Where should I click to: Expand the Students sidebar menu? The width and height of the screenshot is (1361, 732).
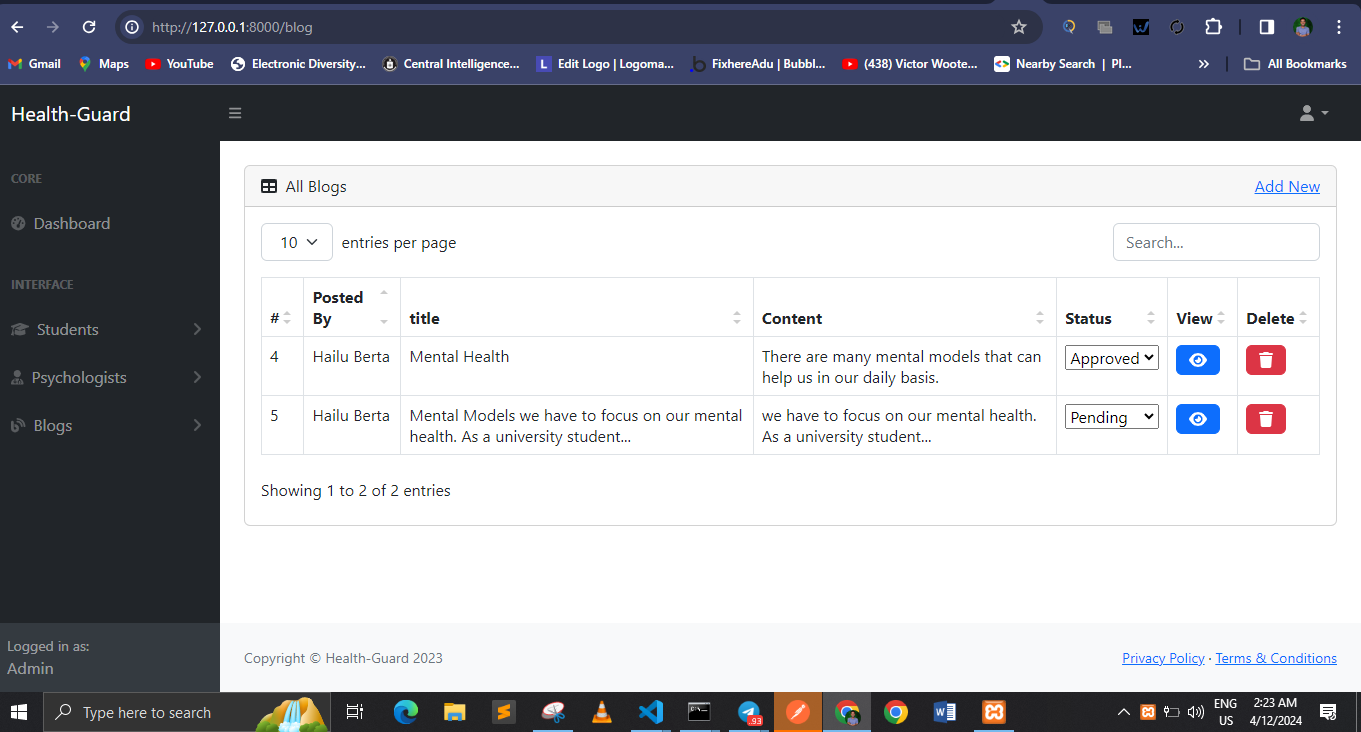click(x=105, y=329)
